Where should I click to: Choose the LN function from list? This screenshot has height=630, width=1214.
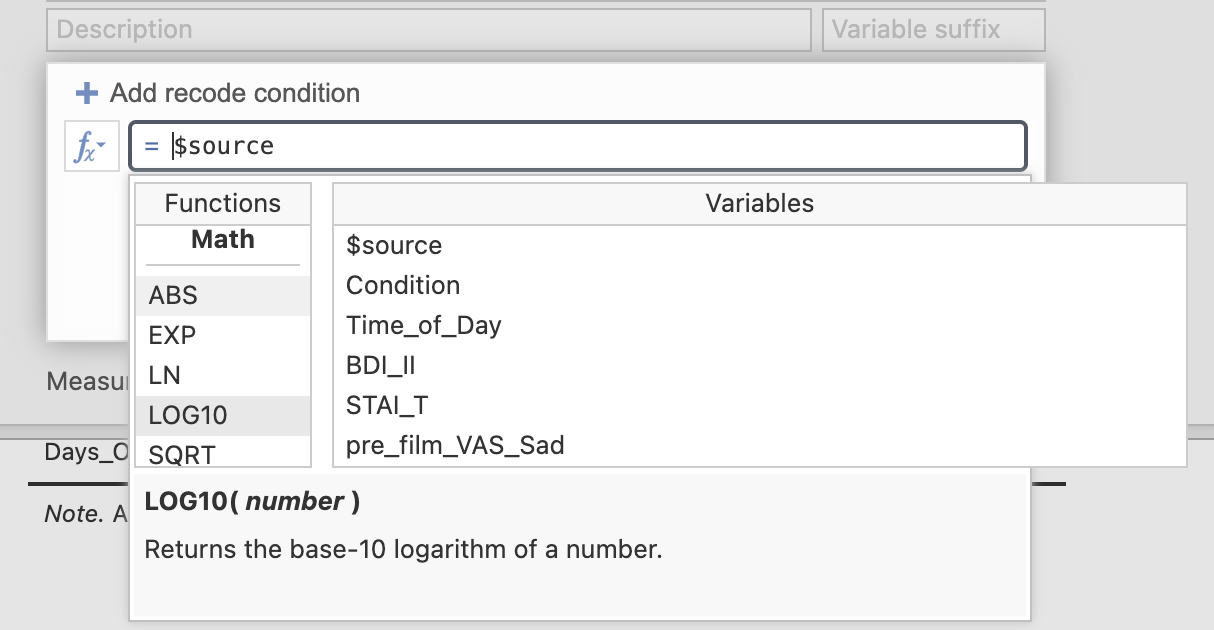(x=223, y=376)
